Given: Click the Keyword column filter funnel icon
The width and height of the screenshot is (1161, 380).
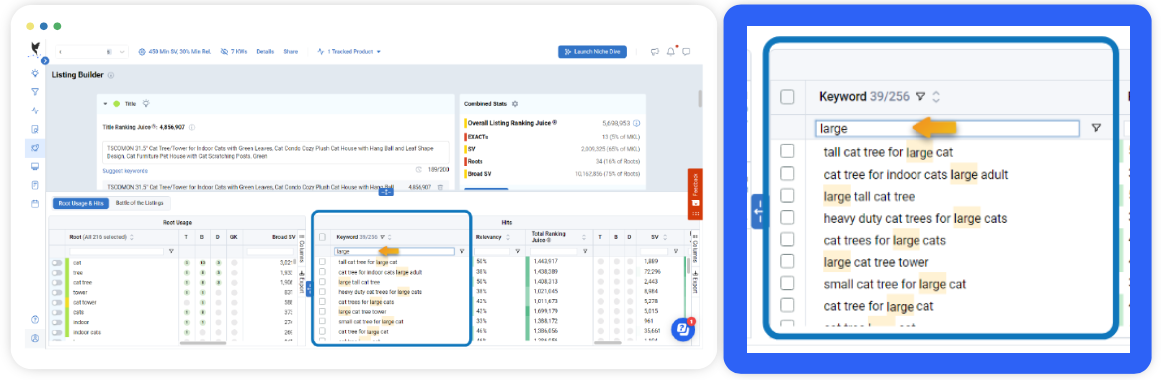Looking at the screenshot, I should pos(920,96).
